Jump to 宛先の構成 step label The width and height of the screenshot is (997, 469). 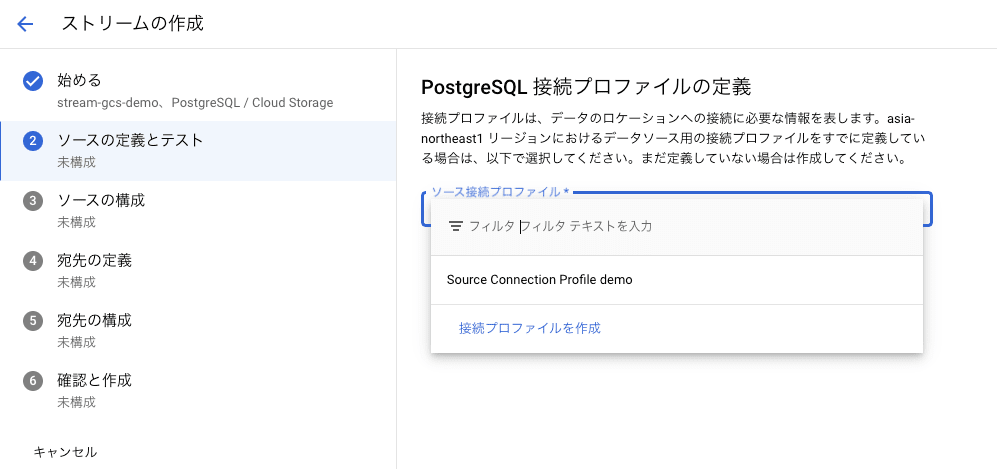(94, 320)
